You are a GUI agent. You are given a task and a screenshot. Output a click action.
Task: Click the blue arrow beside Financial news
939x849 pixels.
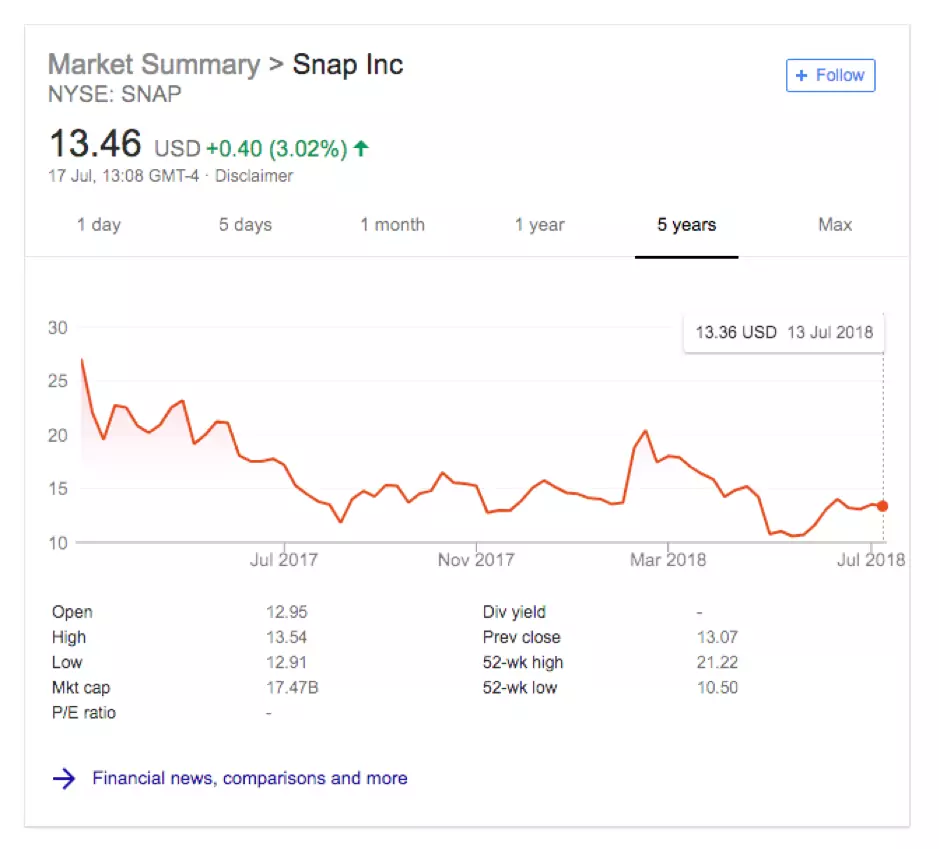point(64,779)
